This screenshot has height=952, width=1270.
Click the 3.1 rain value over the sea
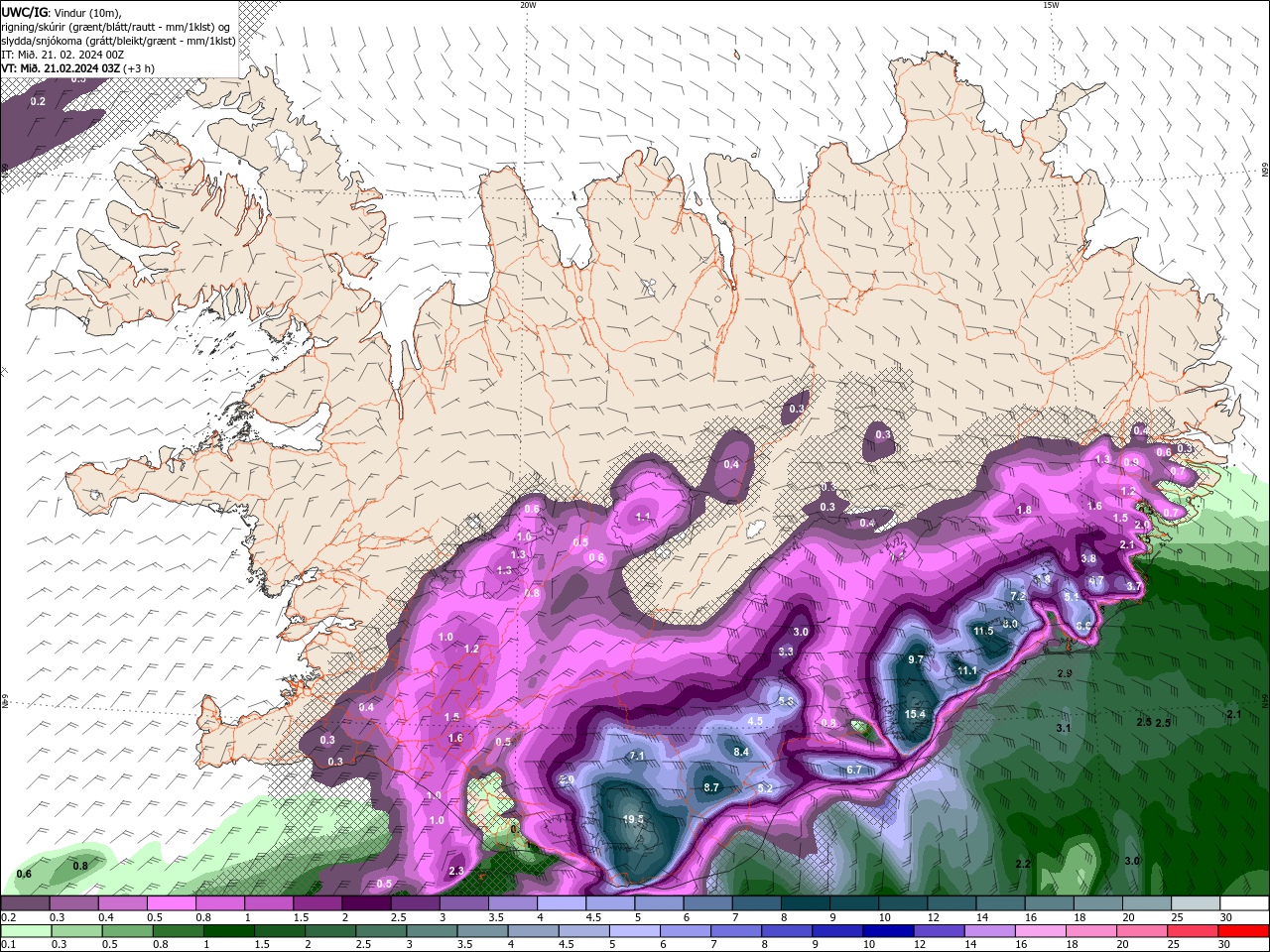[1064, 728]
